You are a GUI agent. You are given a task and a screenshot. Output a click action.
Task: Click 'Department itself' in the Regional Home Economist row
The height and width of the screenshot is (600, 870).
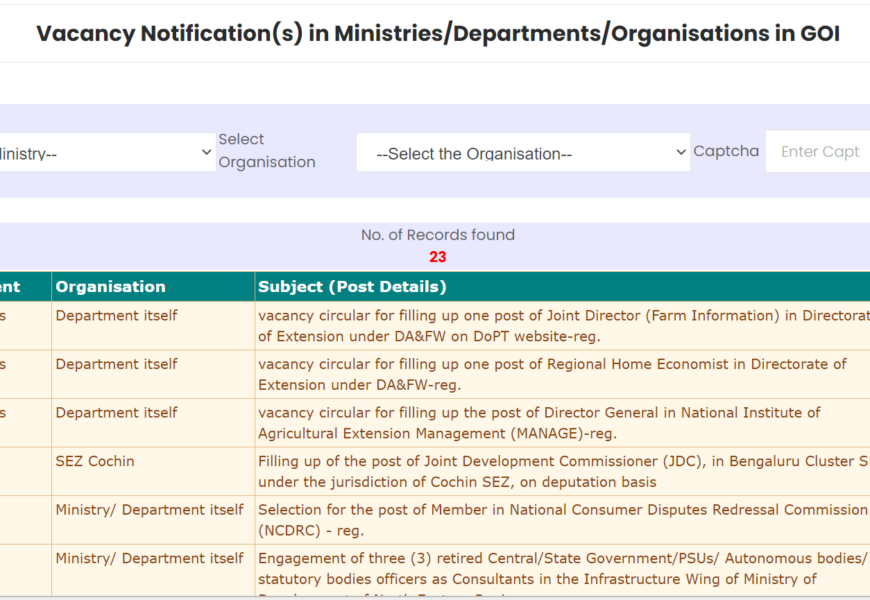click(x=116, y=364)
